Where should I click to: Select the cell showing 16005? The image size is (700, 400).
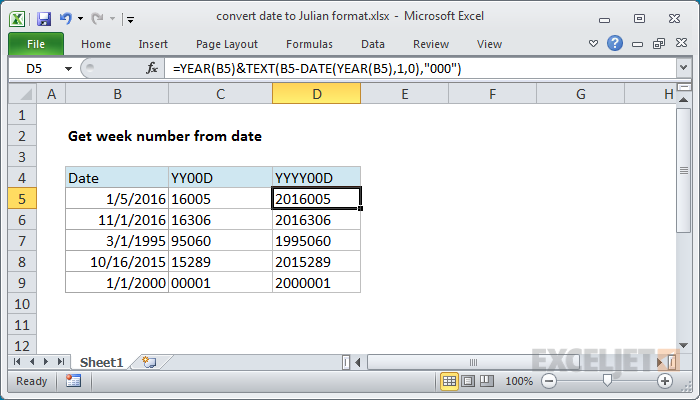(x=221, y=199)
